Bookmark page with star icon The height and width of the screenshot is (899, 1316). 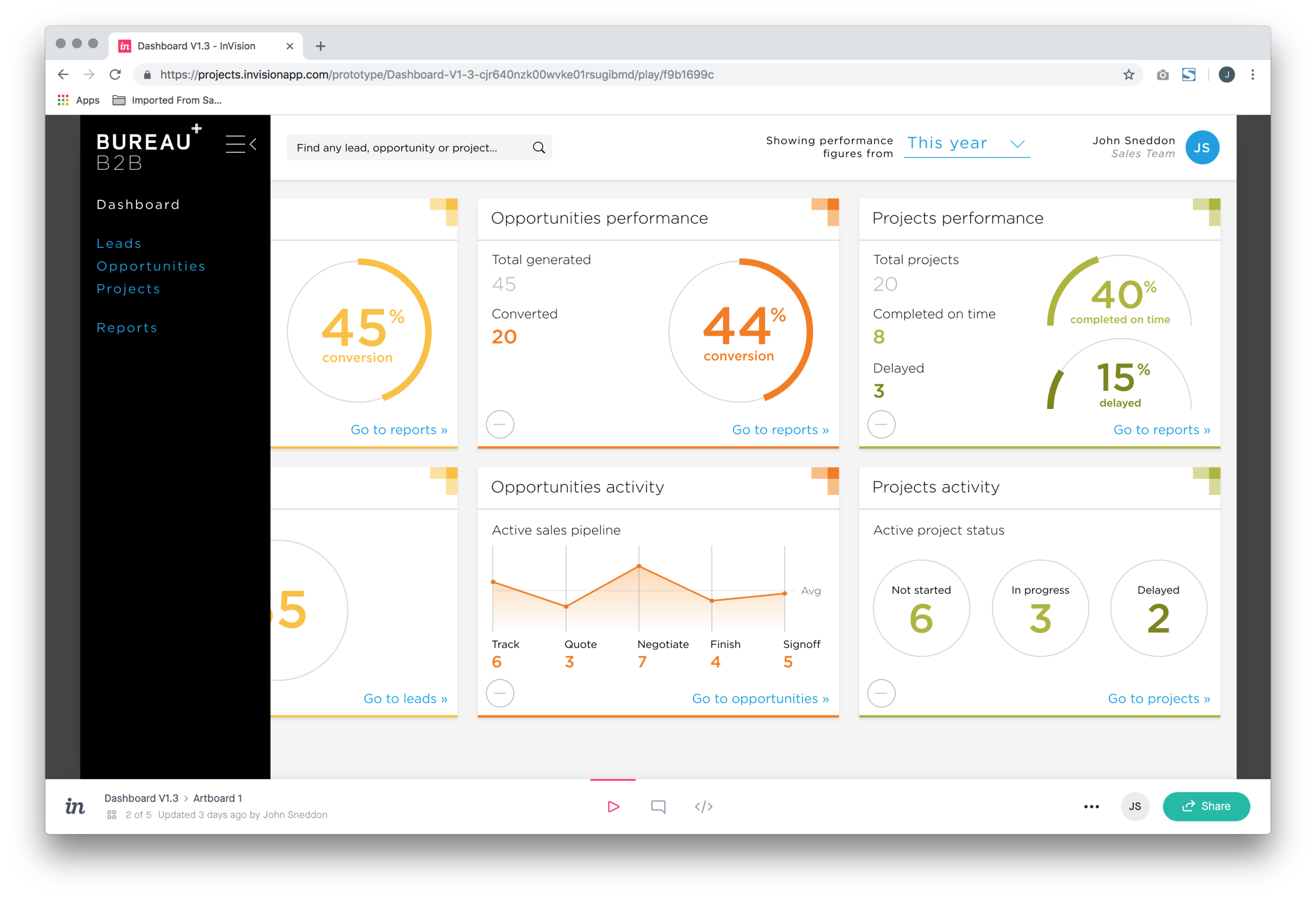[1129, 75]
